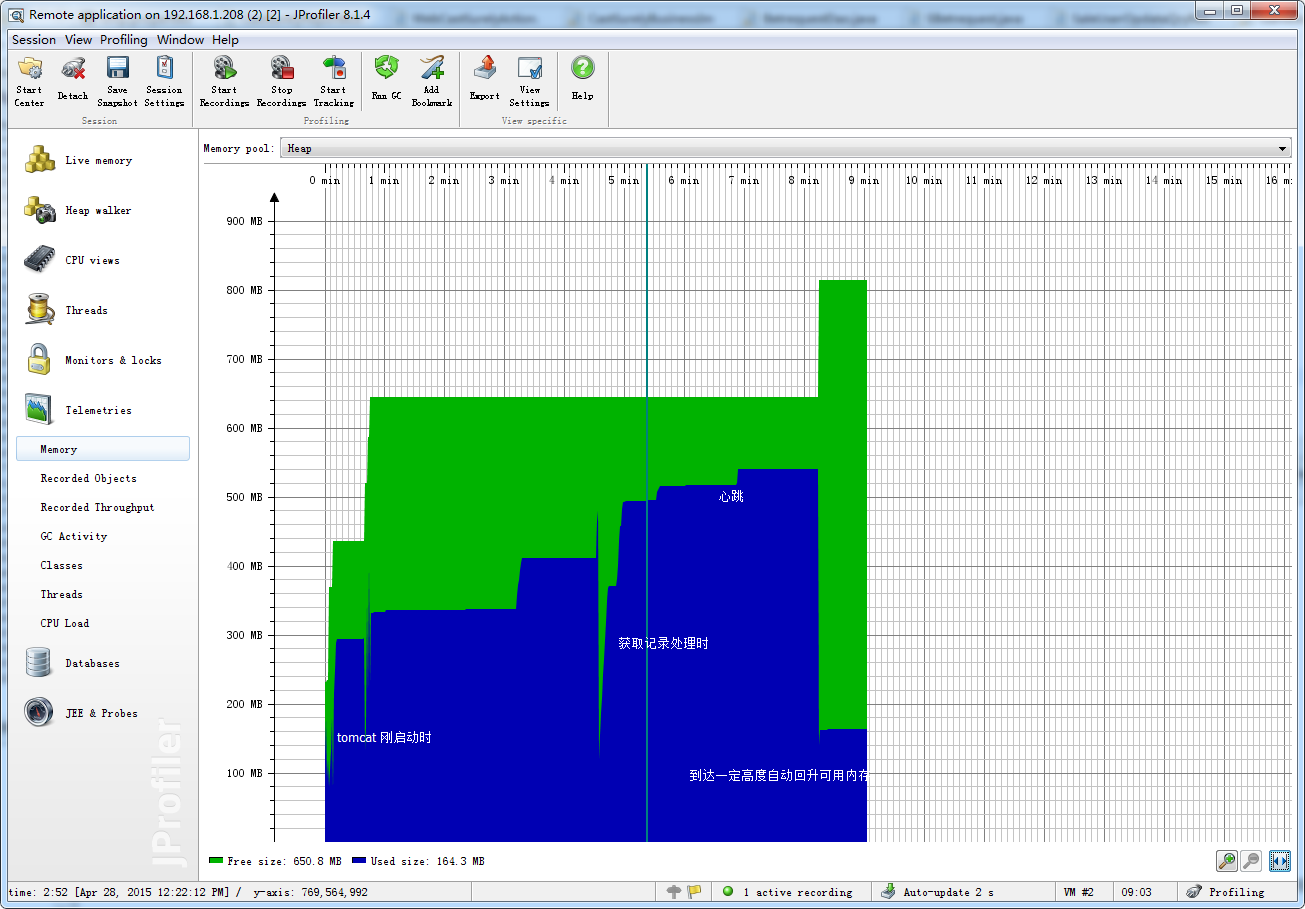Open View Settings

[529, 81]
